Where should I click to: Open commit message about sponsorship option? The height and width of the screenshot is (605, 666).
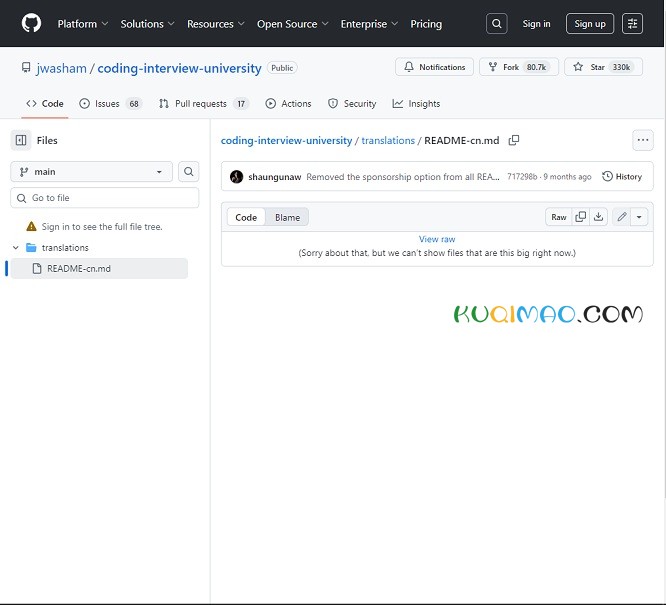coord(403,177)
